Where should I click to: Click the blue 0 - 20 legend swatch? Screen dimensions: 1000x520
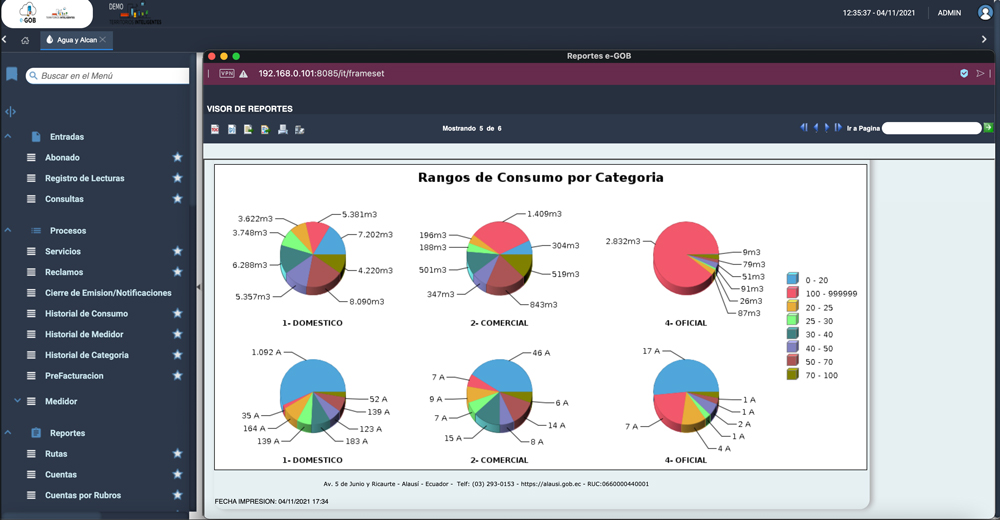pyautogui.click(x=792, y=280)
